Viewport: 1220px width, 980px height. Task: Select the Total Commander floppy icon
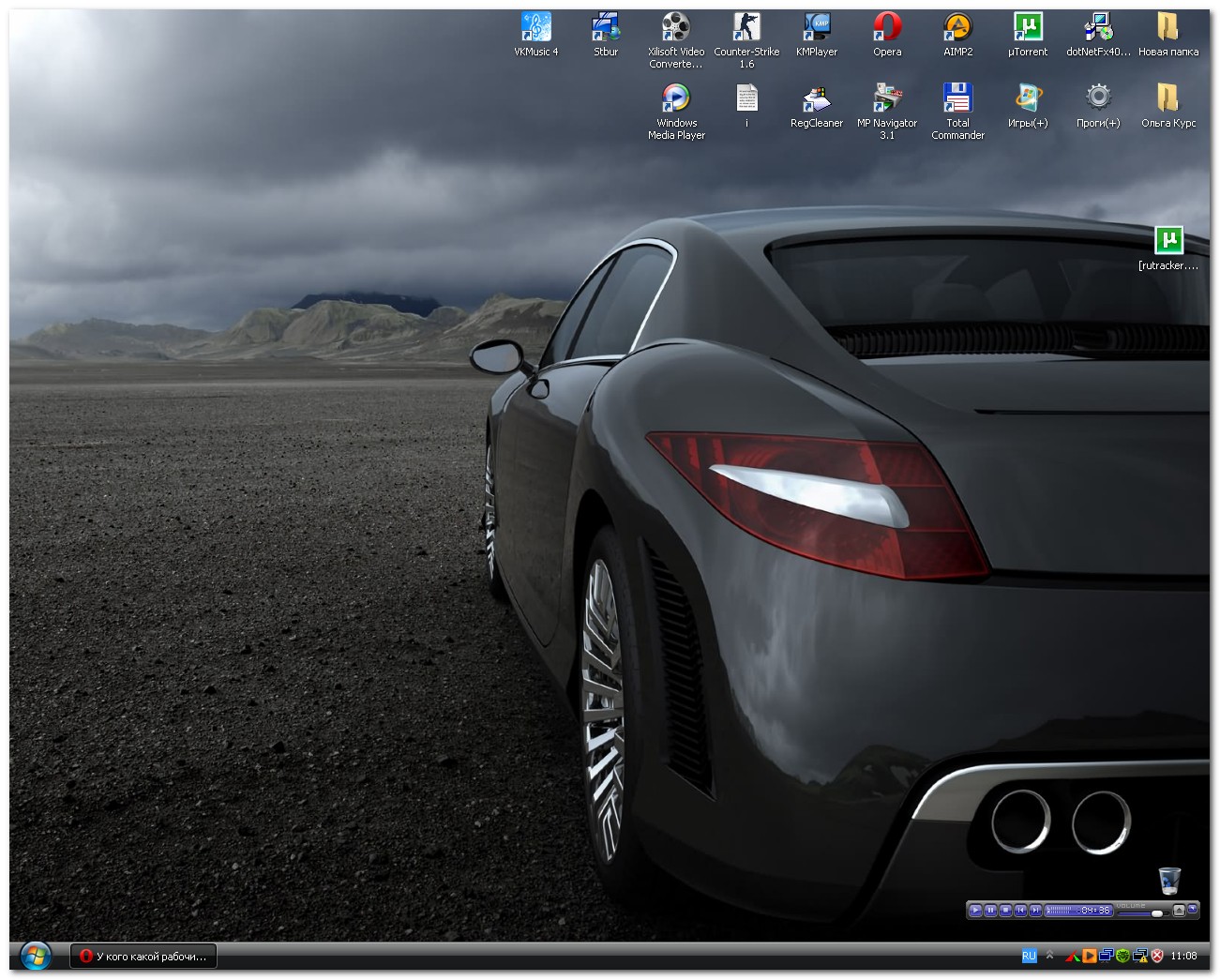957,98
